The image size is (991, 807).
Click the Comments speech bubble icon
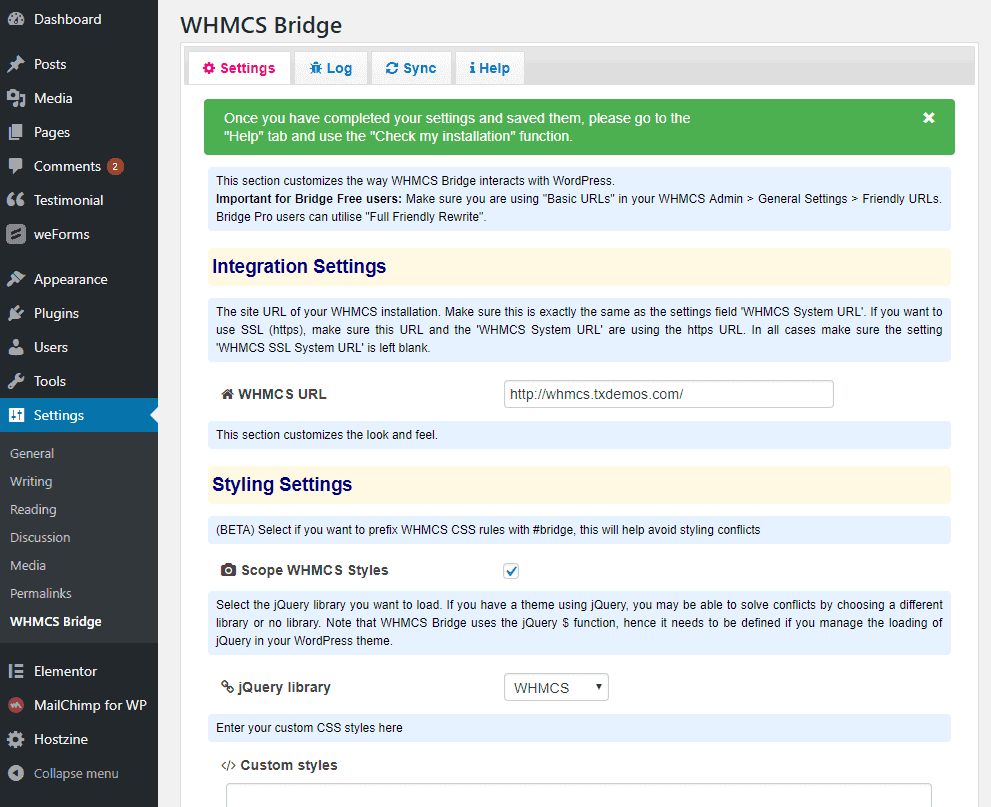click(x=16, y=166)
